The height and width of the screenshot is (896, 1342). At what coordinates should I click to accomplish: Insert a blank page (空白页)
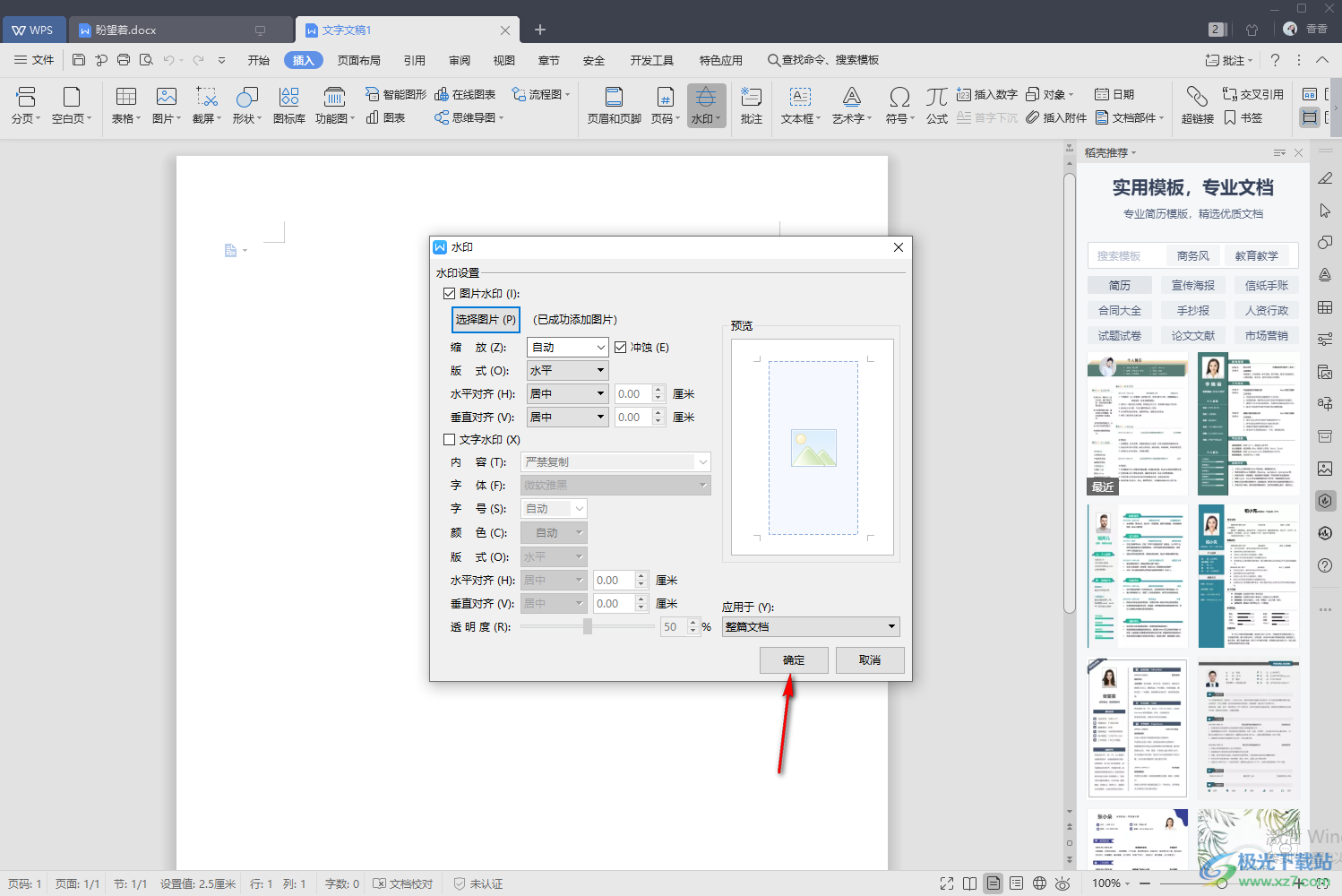(x=72, y=105)
